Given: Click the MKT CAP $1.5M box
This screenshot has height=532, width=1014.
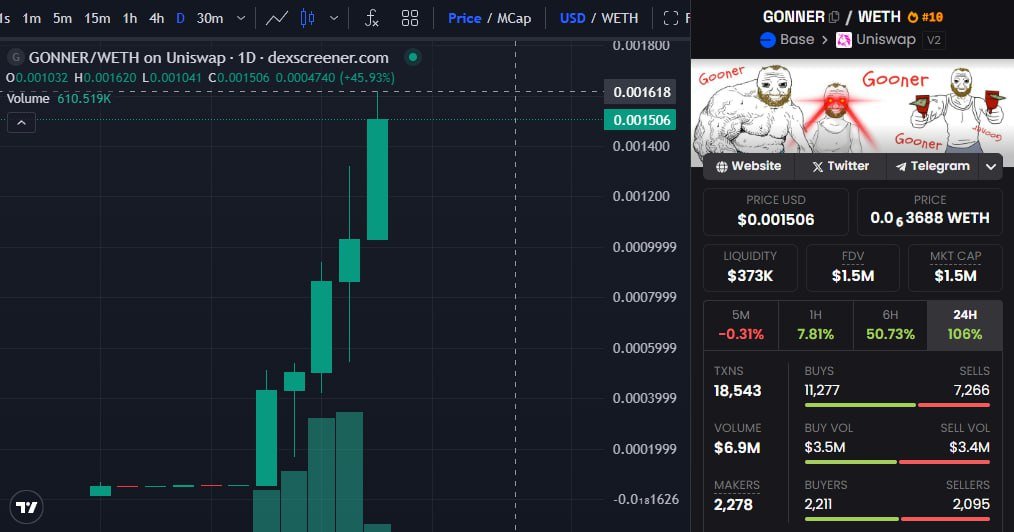Looking at the screenshot, I should click(x=955, y=268).
